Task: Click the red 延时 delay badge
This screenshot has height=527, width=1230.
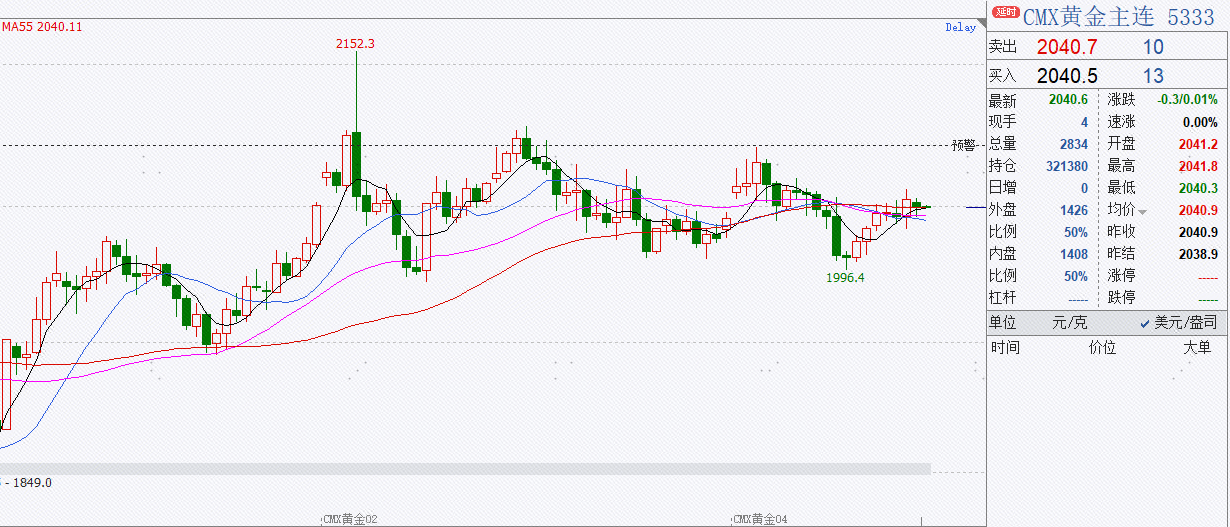Action: 1004,14
